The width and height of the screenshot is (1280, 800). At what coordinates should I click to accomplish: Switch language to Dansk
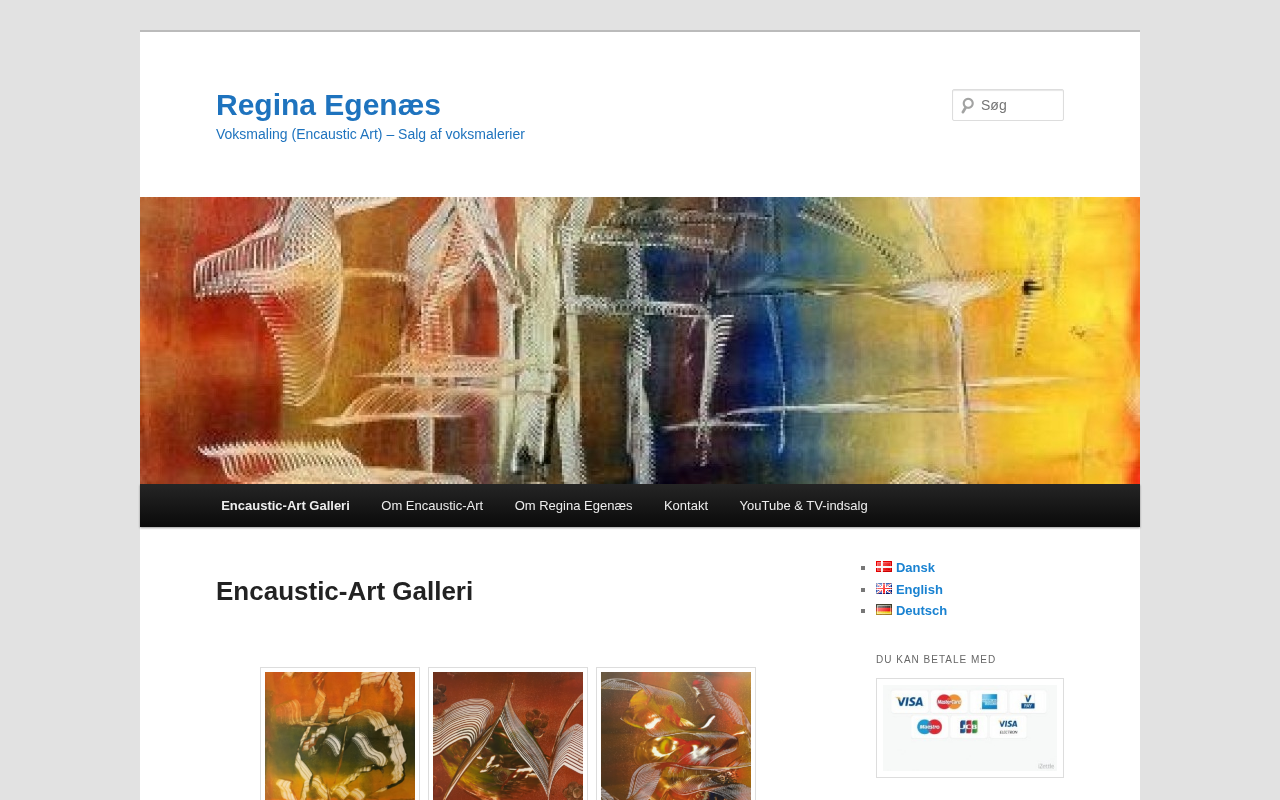[x=915, y=568]
